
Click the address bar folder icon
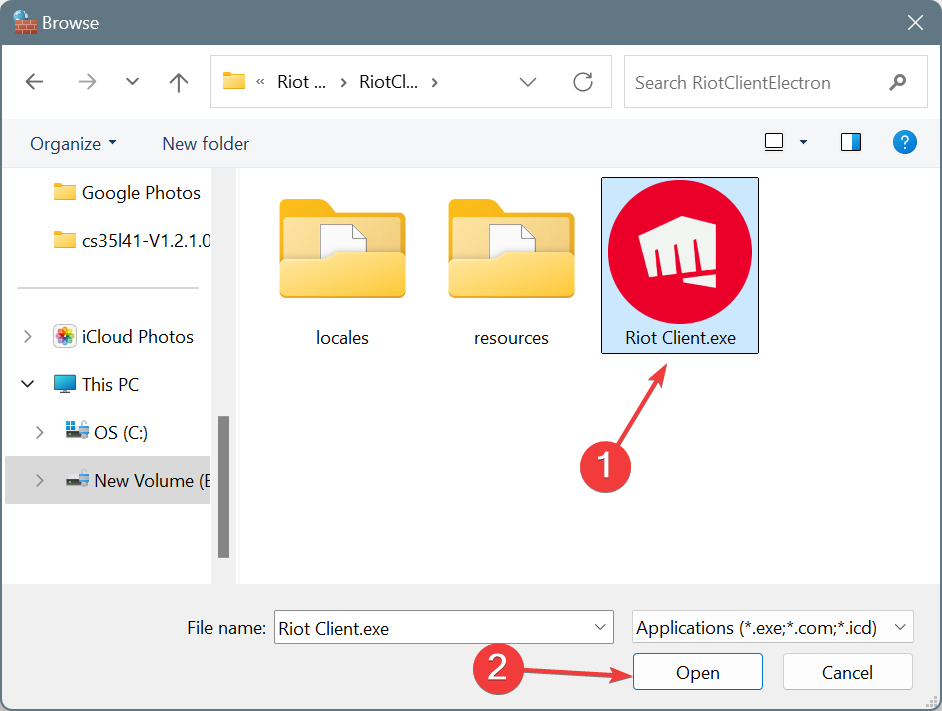234,81
